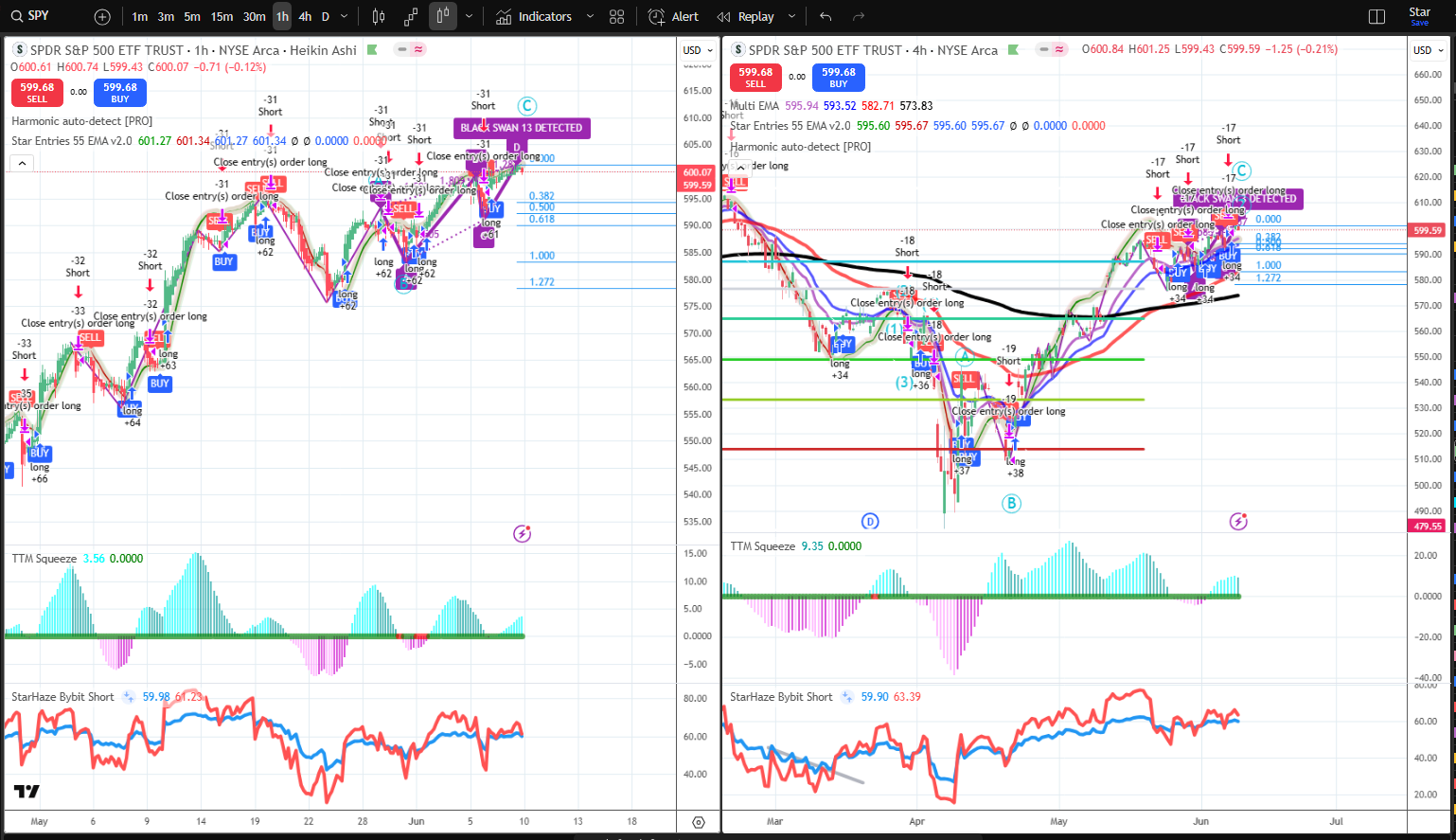The image size is (1456, 840).
Task: Select StarHaze Bybit Short legend on 4h chart
Action: click(x=781, y=697)
